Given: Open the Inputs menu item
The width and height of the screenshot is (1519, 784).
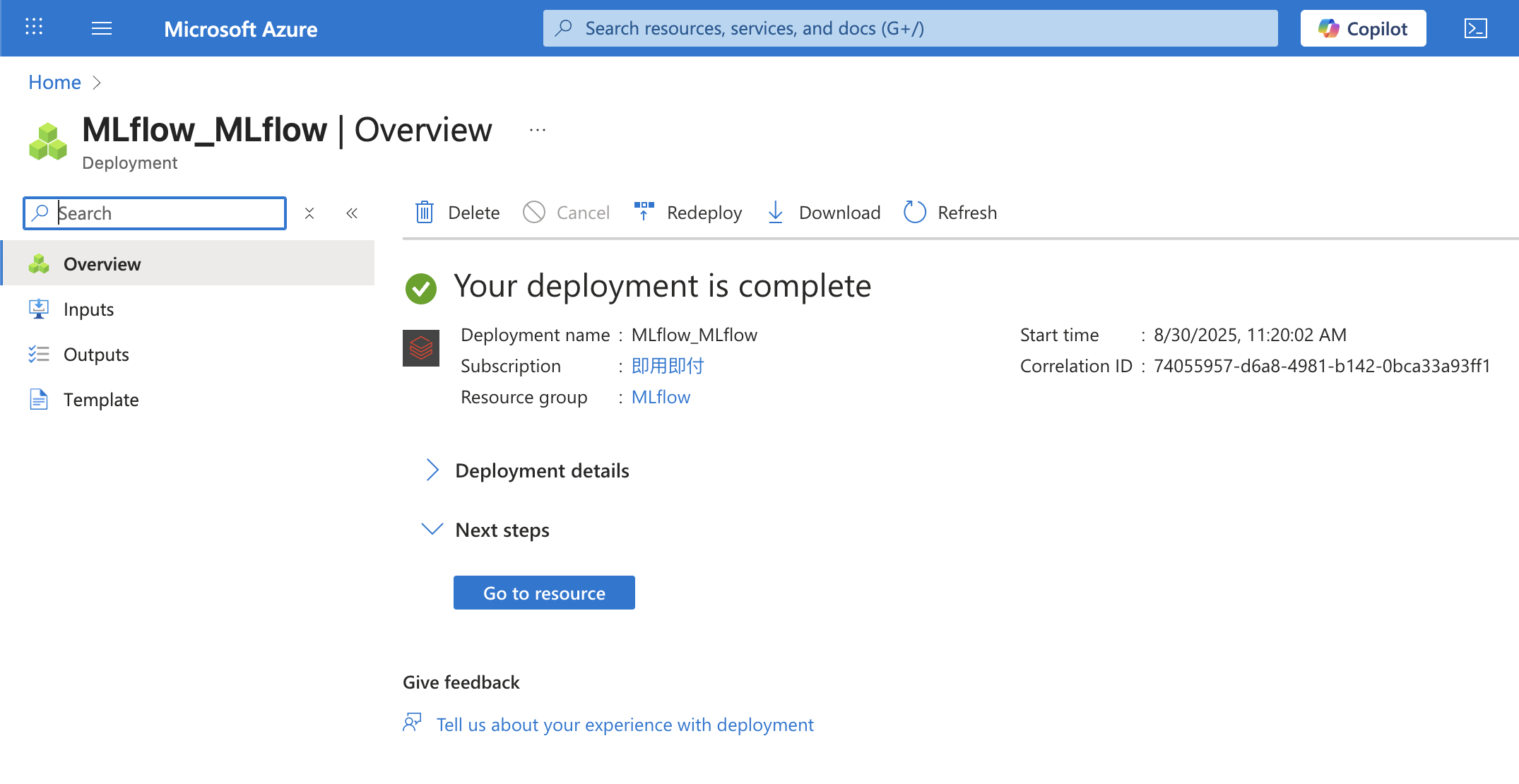Looking at the screenshot, I should 189,309.
